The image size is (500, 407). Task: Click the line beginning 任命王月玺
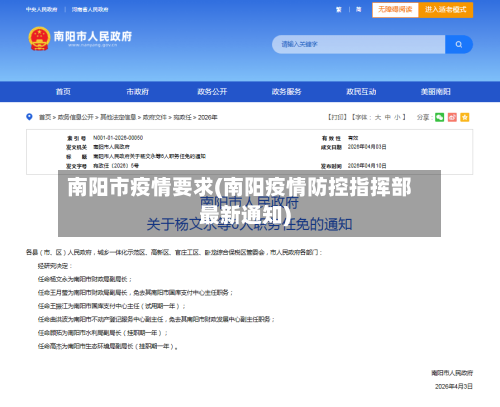[x=135, y=293]
